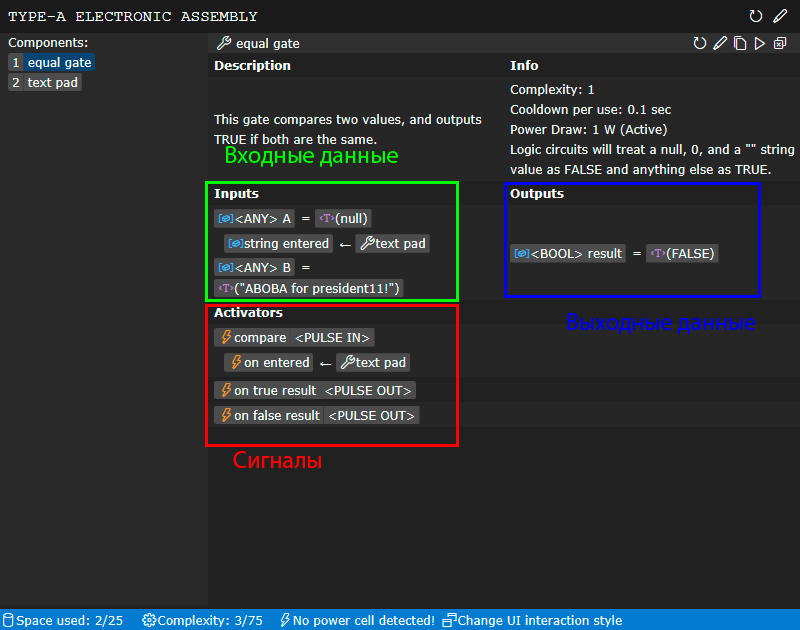Click the play triangle icon in the equal gate header
Screen dimensions: 800x630
coord(760,43)
